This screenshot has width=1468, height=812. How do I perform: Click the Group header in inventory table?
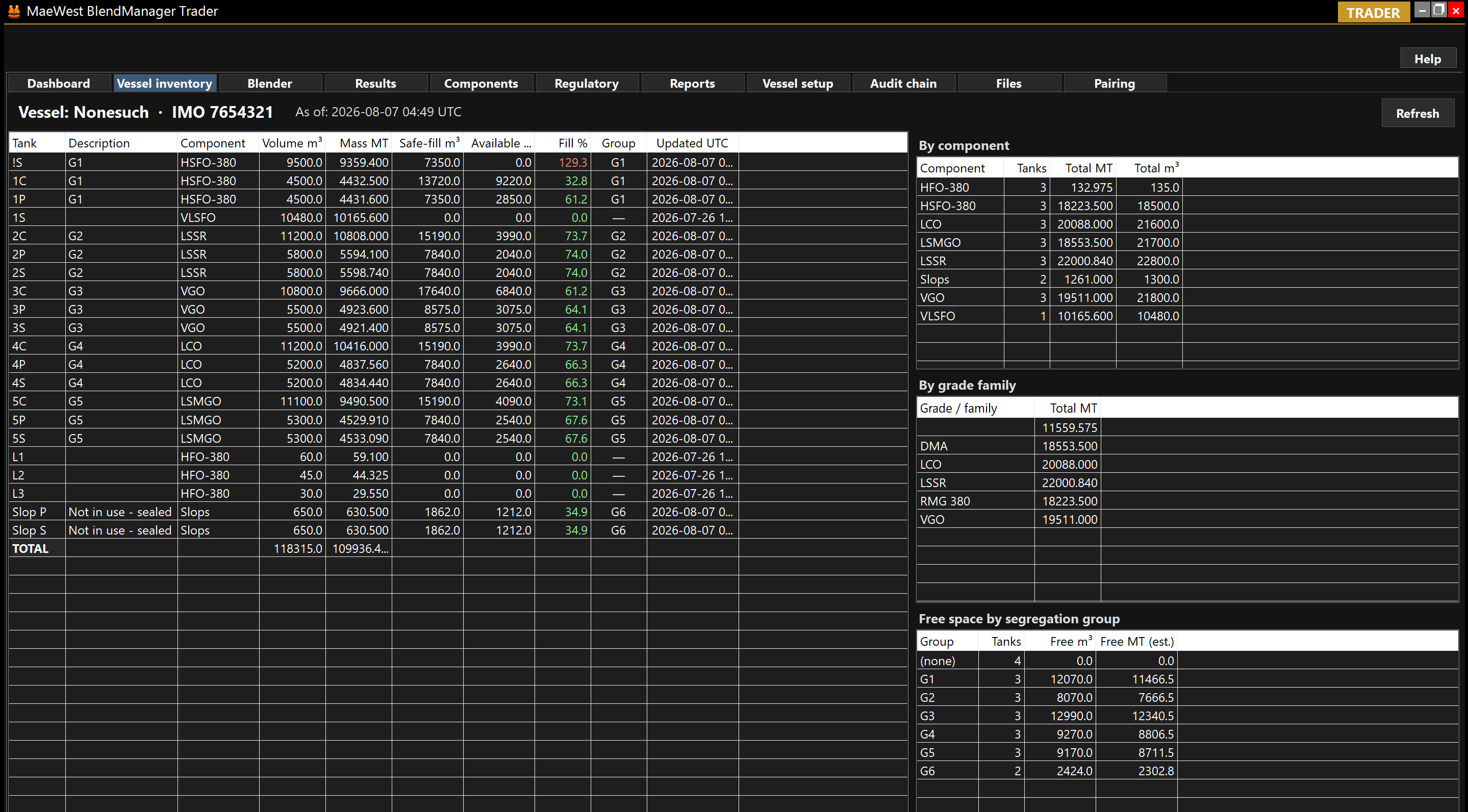618,143
